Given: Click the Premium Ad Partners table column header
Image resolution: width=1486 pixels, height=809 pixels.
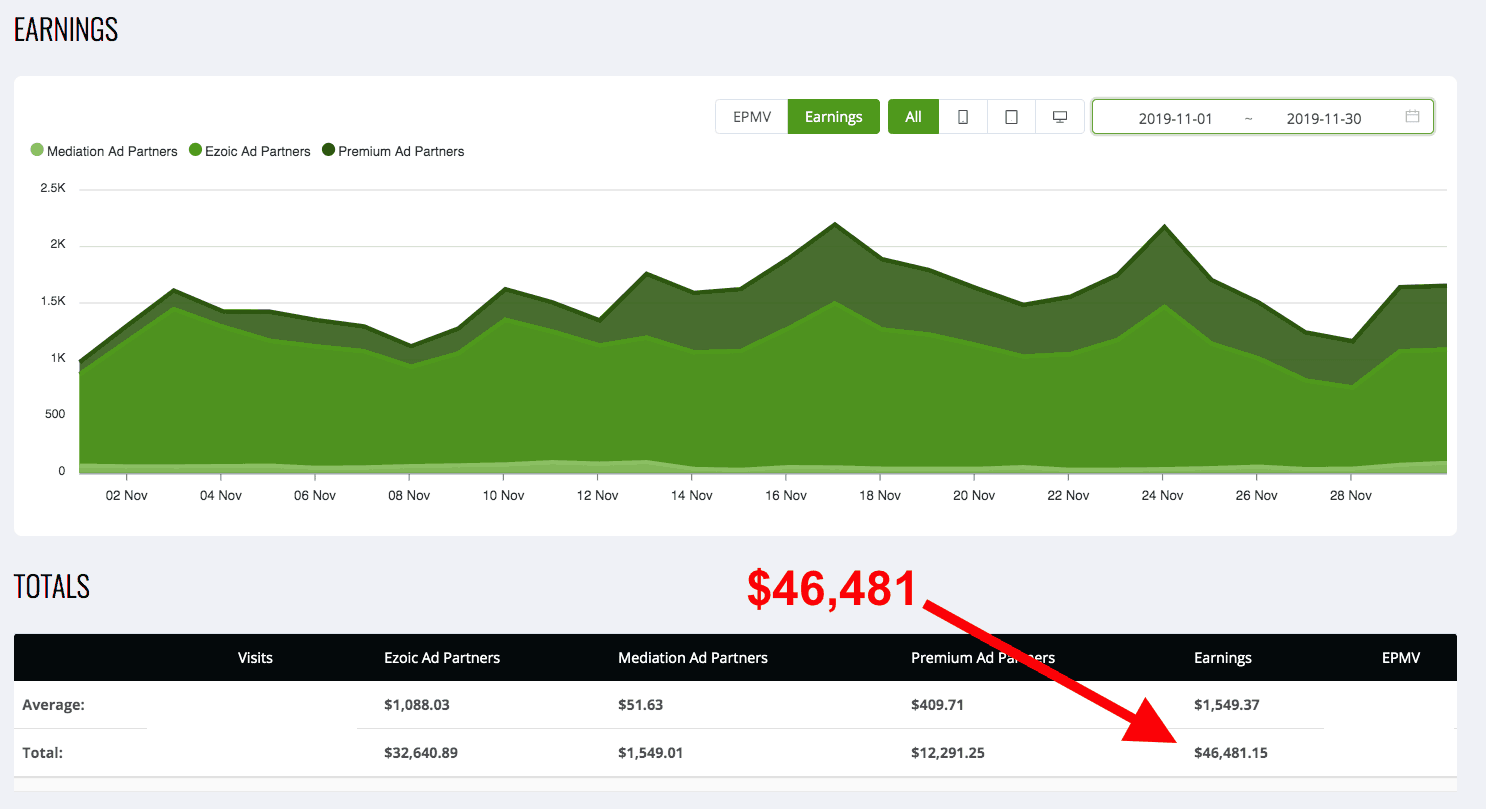Looking at the screenshot, I should click(983, 658).
